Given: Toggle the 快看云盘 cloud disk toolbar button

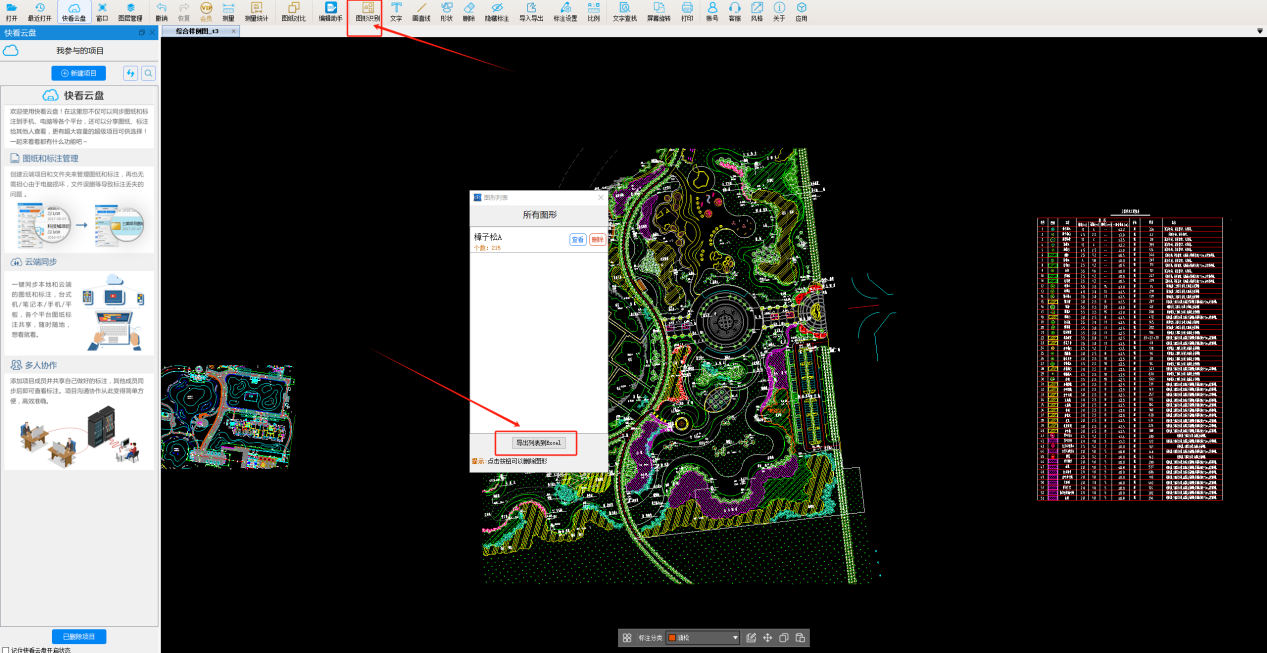Looking at the screenshot, I should point(73,11).
